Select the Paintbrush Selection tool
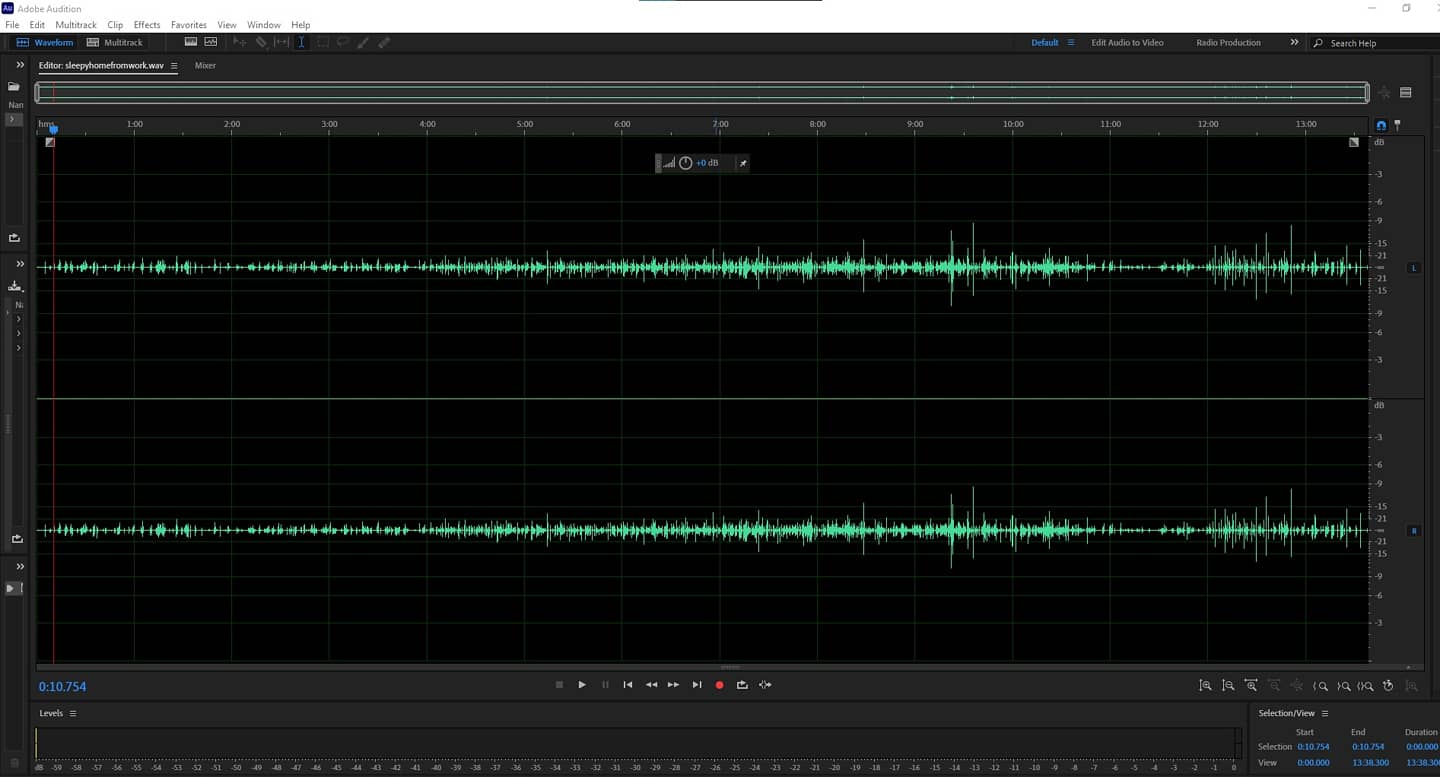 pos(363,42)
